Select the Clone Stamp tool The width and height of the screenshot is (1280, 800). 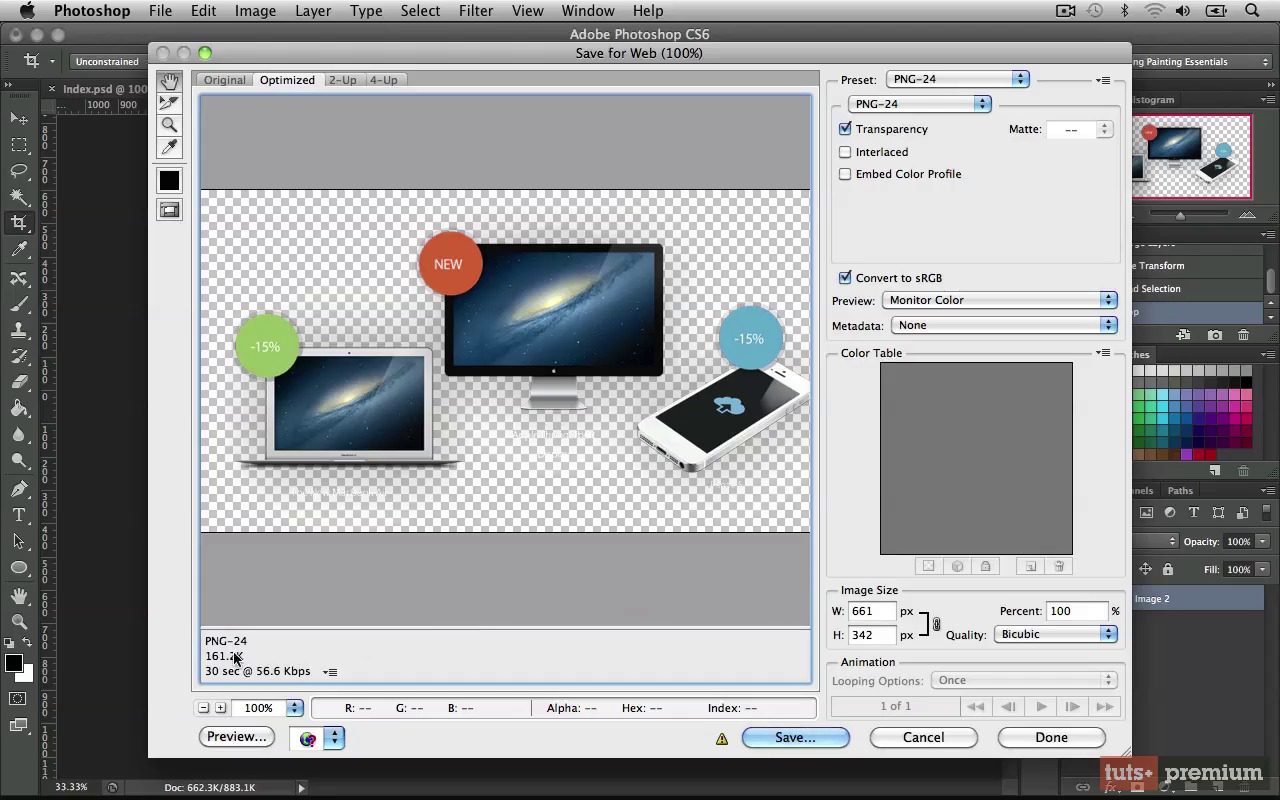coord(19,329)
